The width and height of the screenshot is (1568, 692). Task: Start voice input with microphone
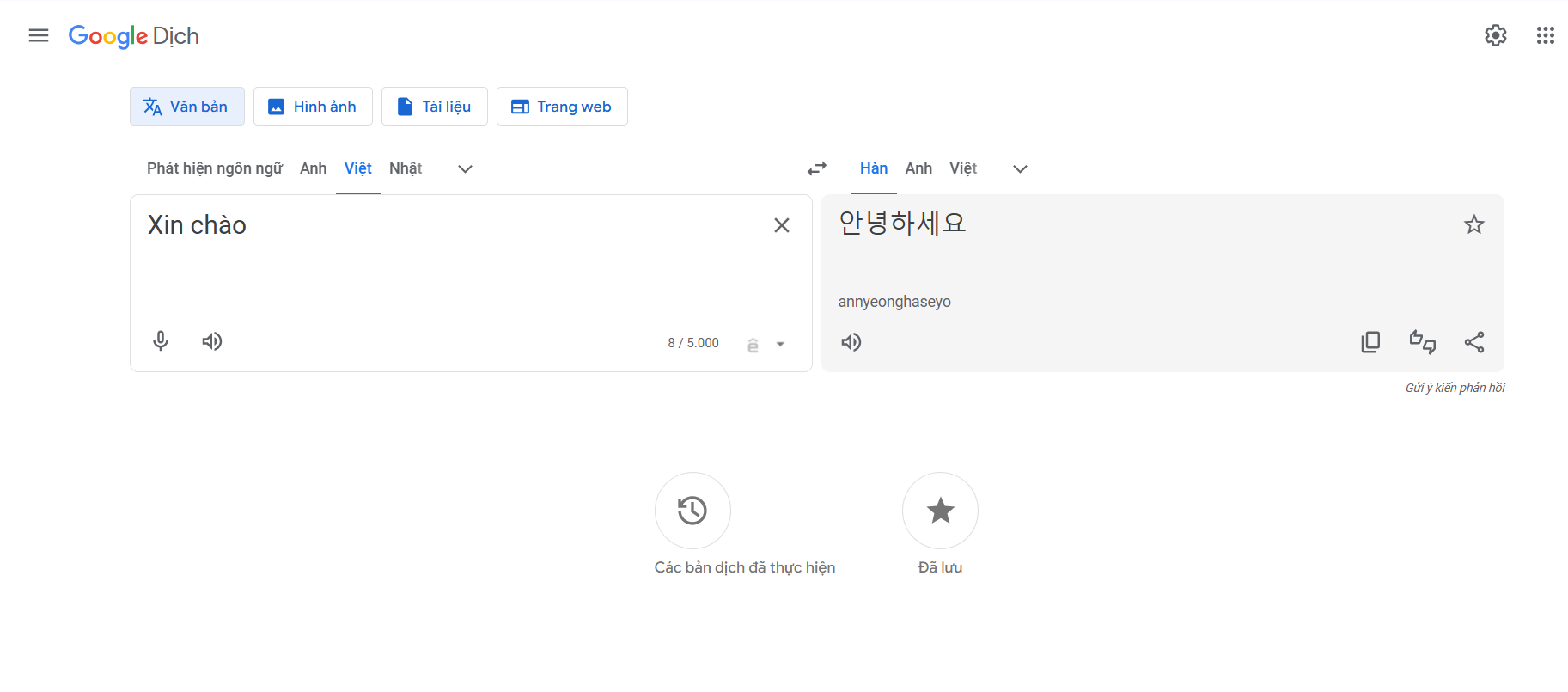(x=161, y=341)
